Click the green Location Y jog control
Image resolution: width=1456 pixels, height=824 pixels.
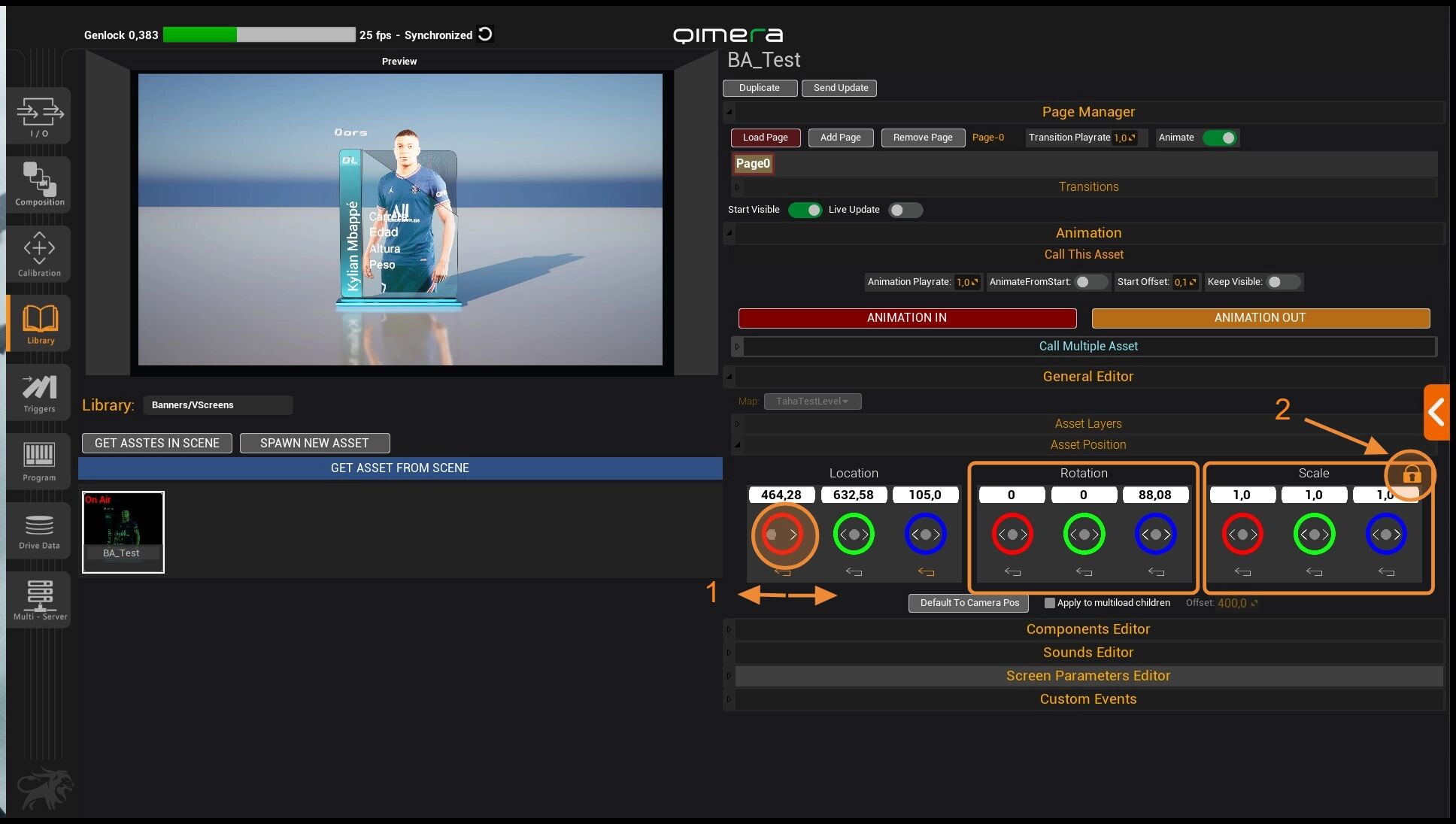[854, 535]
